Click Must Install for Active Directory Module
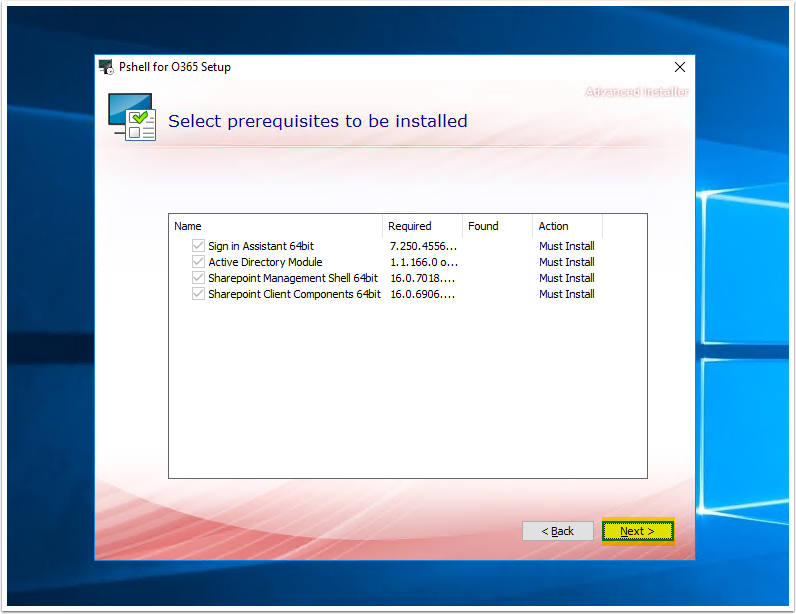 click(x=567, y=262)
